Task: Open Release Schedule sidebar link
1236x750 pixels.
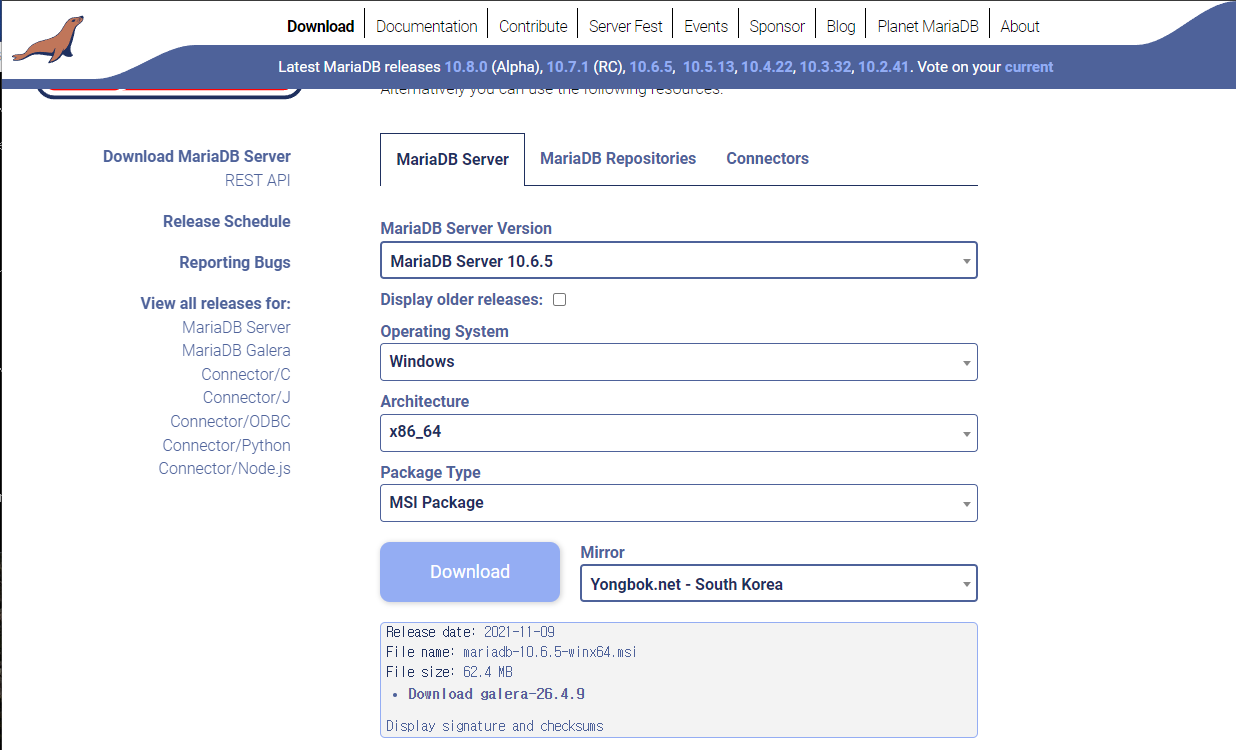Action: pos(227,221)
